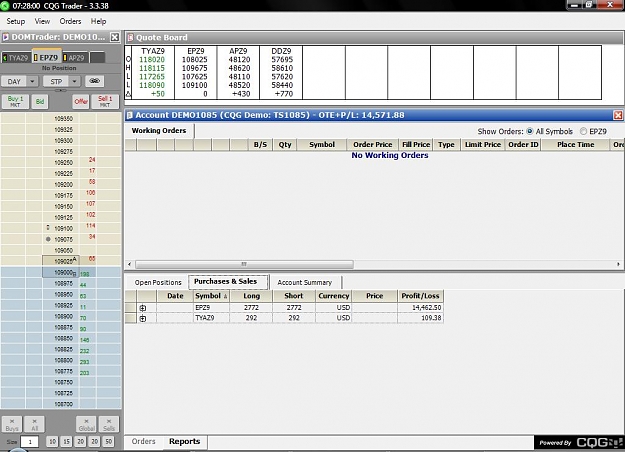625x452 pixels.
Task: Set order size to 15
Action: click(x=66, y=441)
